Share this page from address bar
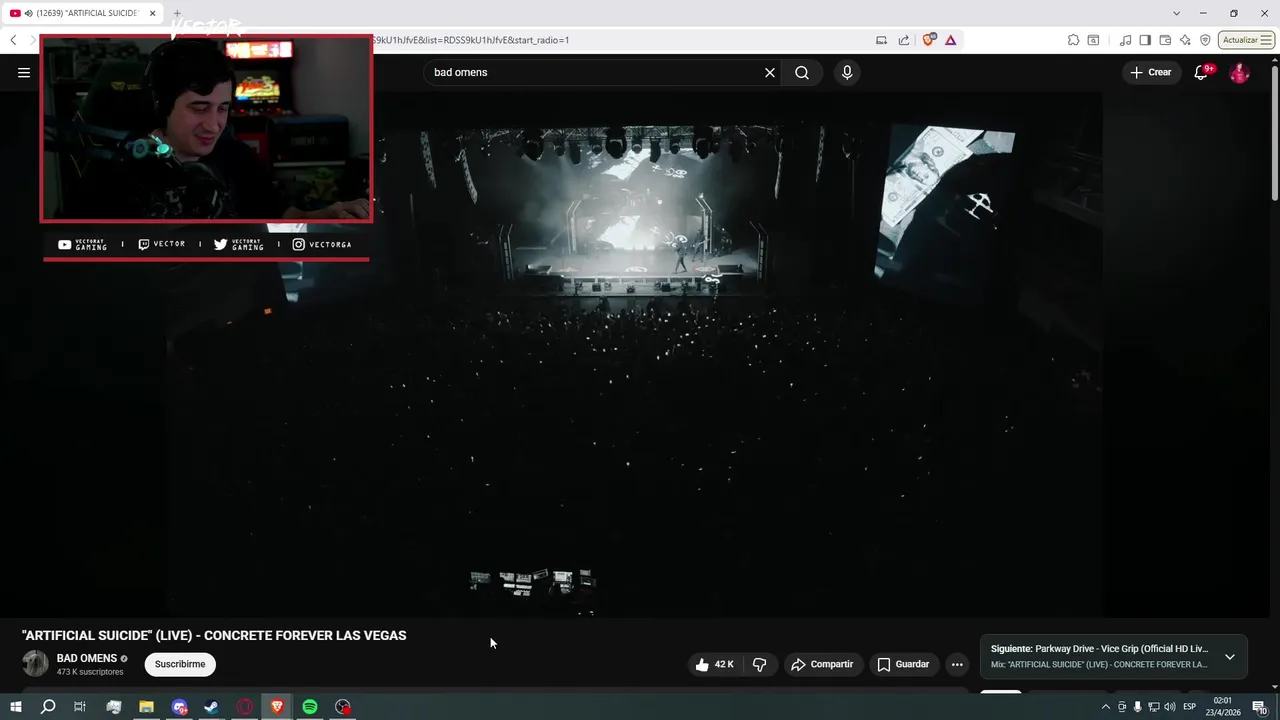The width and height of the screenshot is (1280, 720). pos(904,40)
